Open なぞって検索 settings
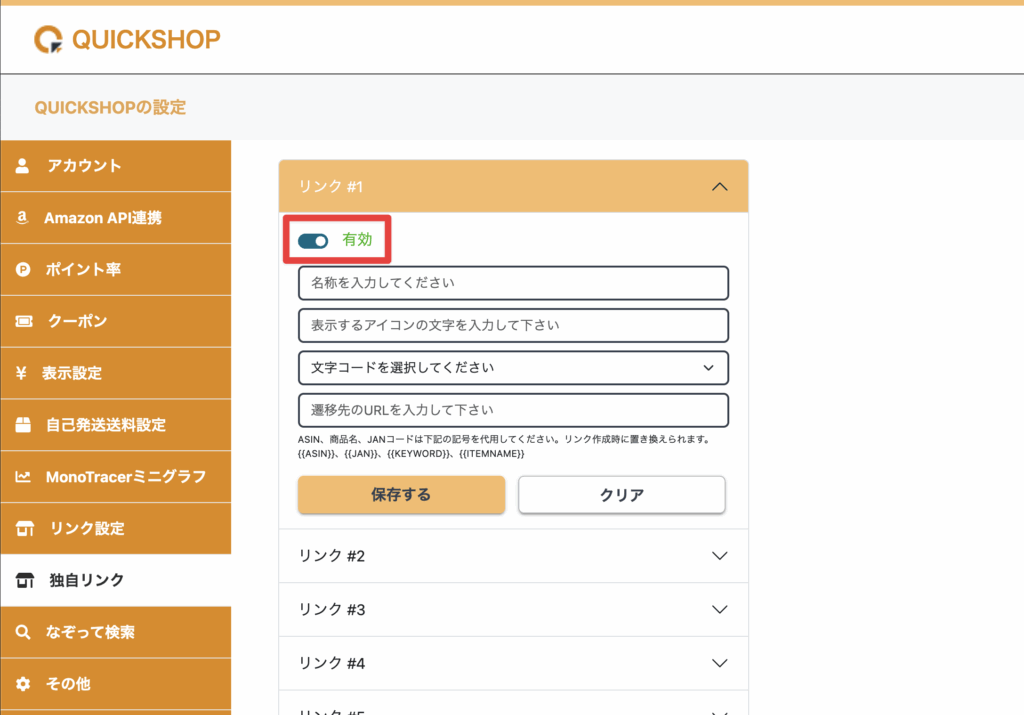The width and height of the screenshot is (1024, 715). [x=116, y=632]
